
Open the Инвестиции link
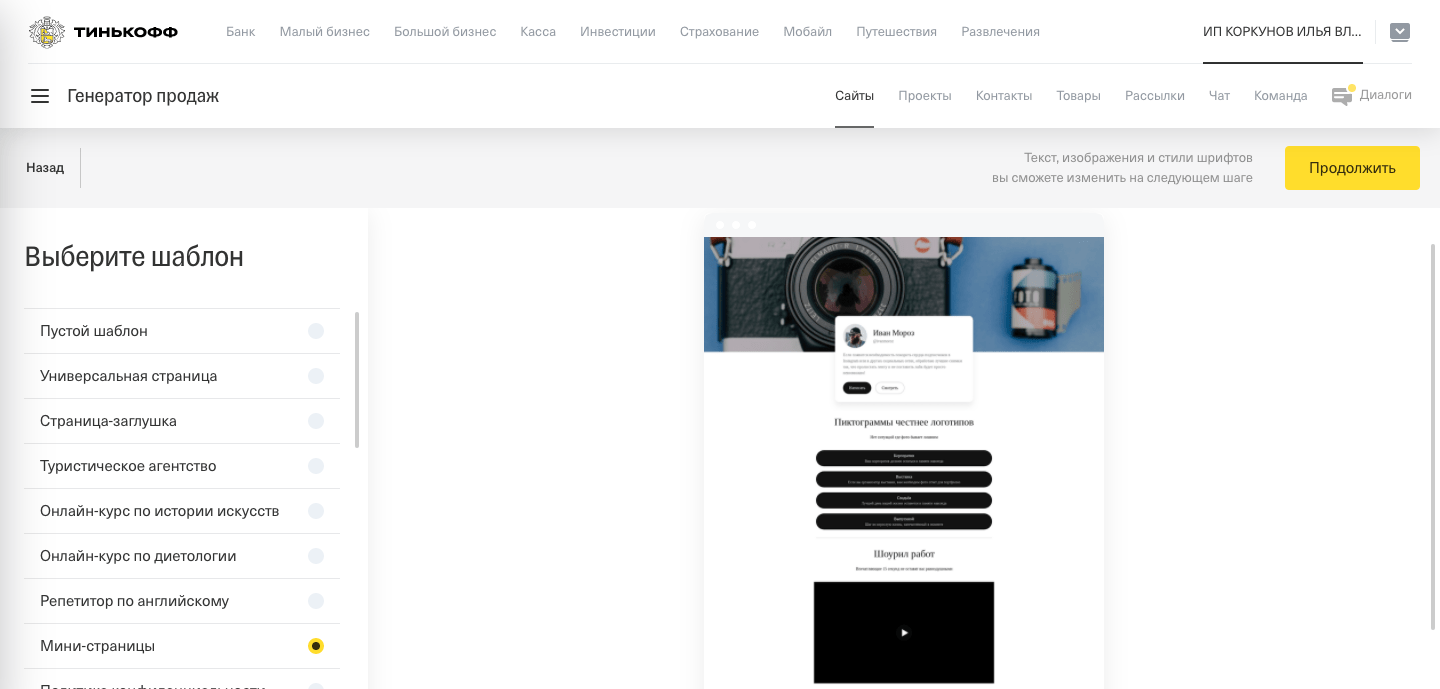pos(618,32)
